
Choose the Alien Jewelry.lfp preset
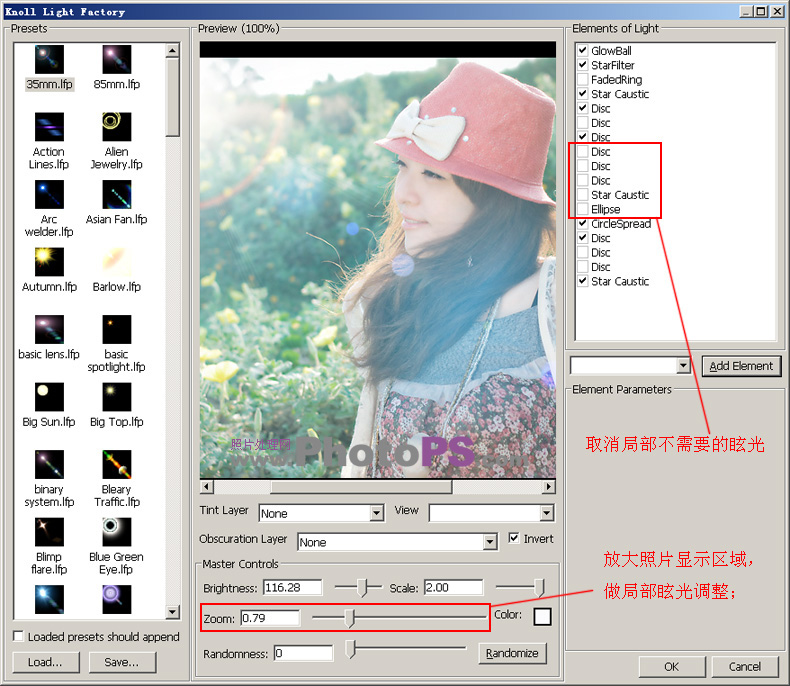coord(116,126)
